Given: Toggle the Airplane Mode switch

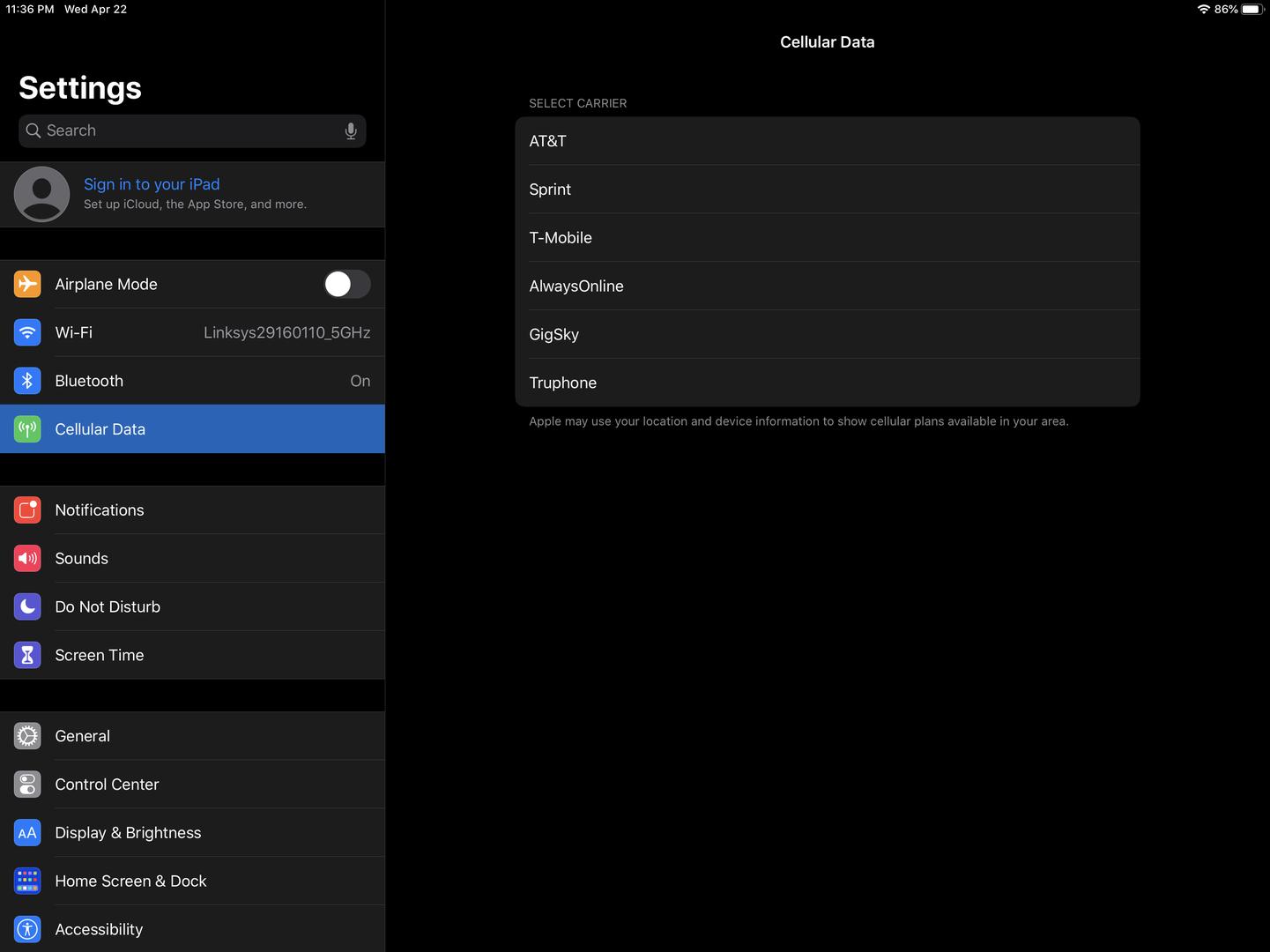Looking at the screenshot, I should [346, 284].
